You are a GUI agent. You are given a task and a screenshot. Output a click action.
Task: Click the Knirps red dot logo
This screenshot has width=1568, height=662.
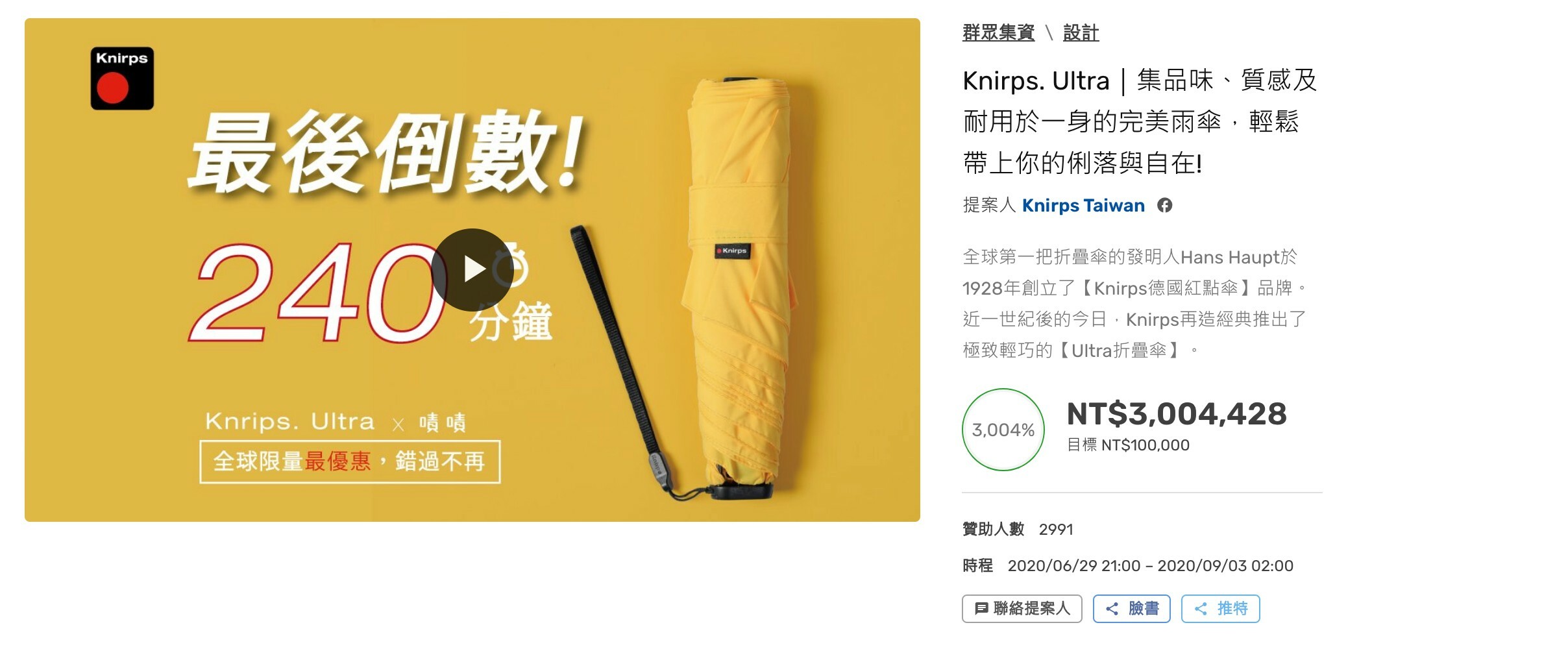[x=122, y=78]
